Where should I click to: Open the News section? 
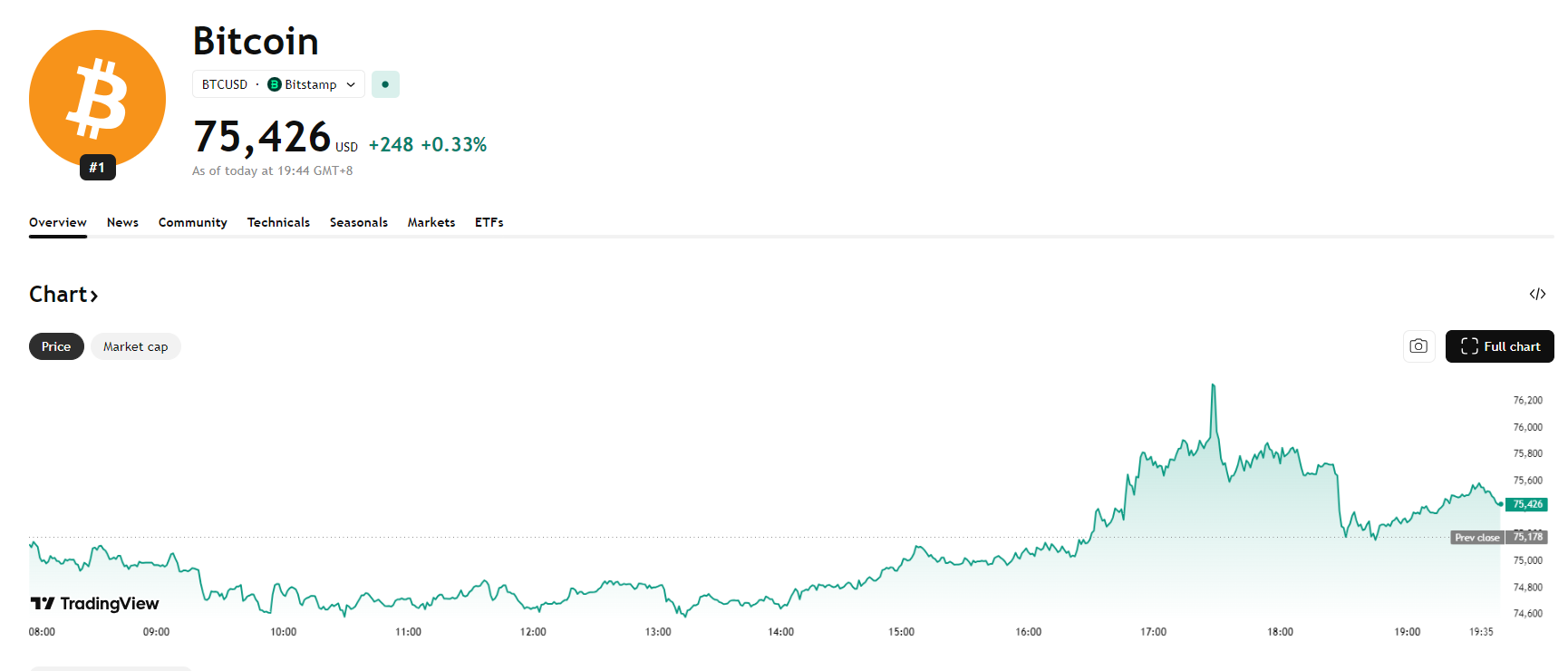point(122,222)
